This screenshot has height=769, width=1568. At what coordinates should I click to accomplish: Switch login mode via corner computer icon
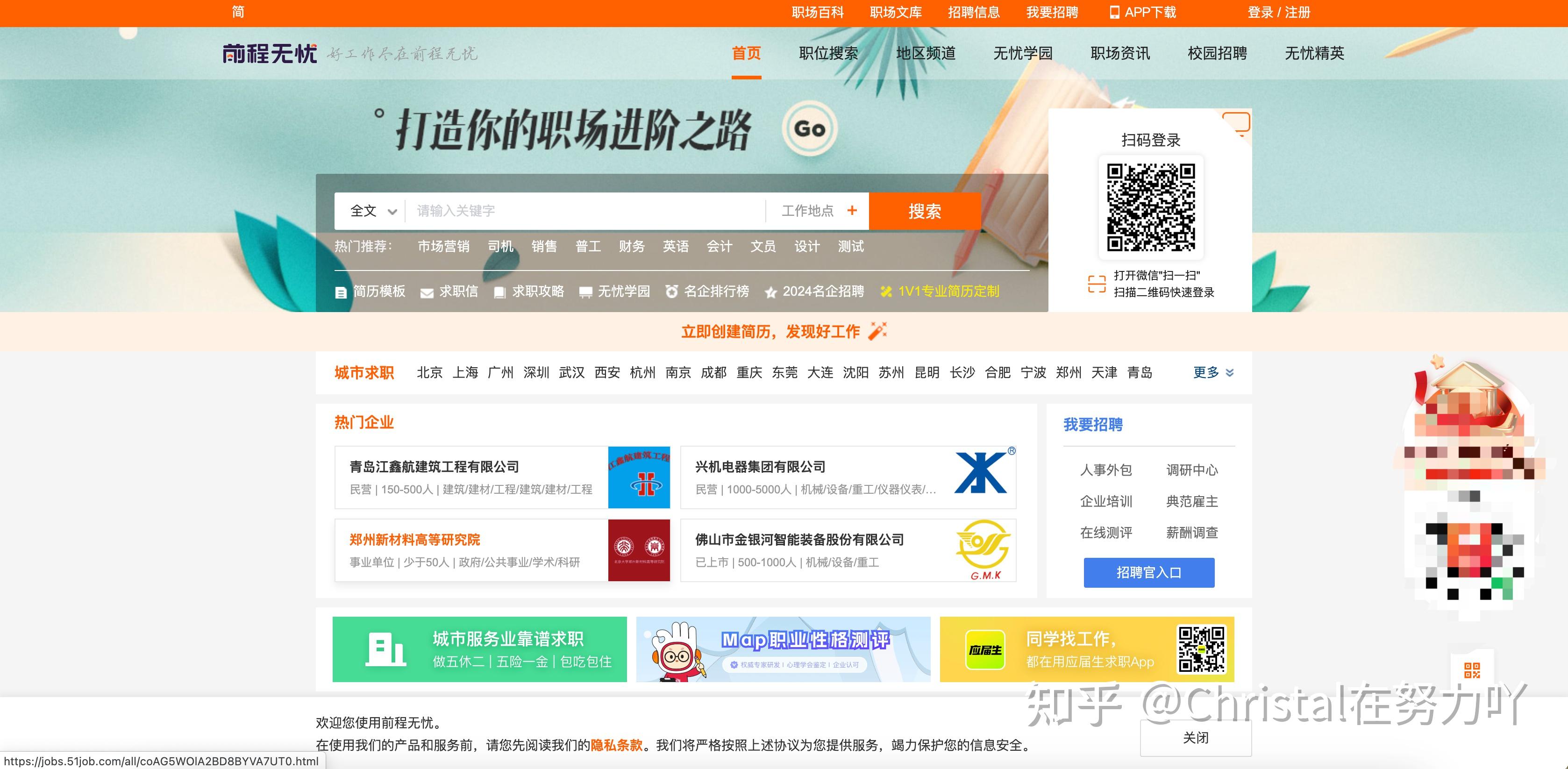click(x=1237, y=124)
